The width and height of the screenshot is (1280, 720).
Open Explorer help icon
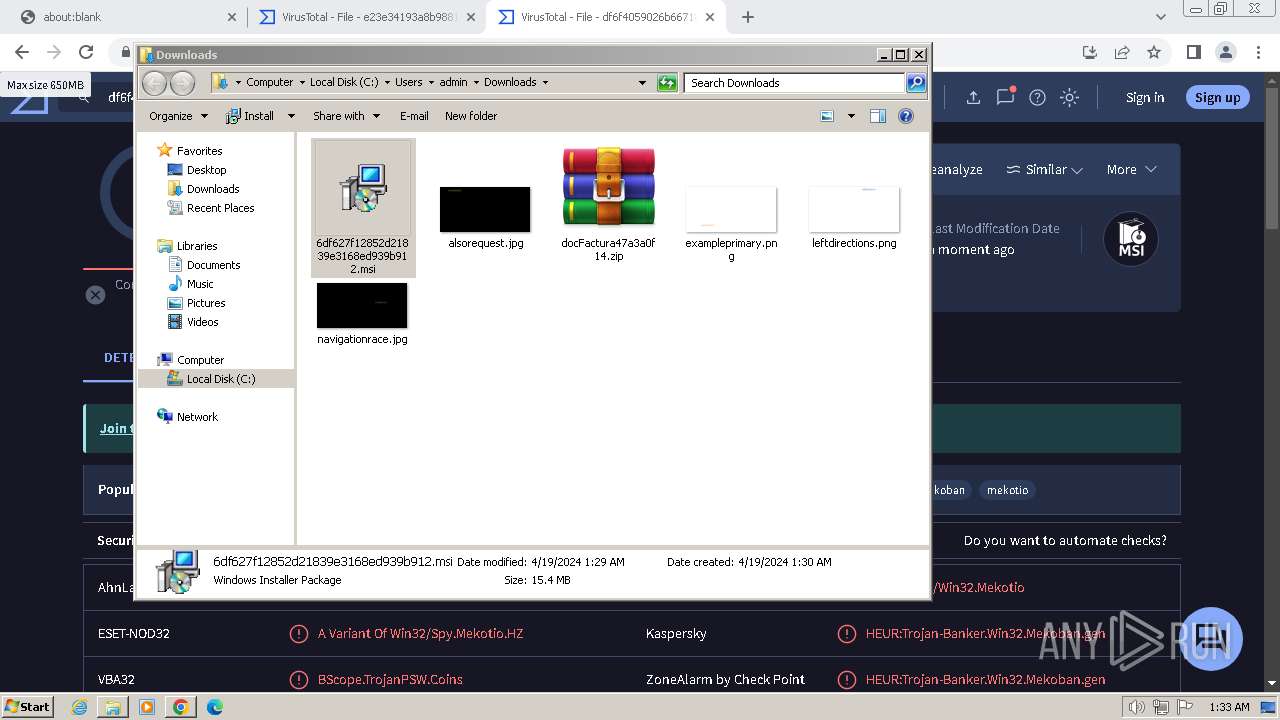[x=905, y=116]
